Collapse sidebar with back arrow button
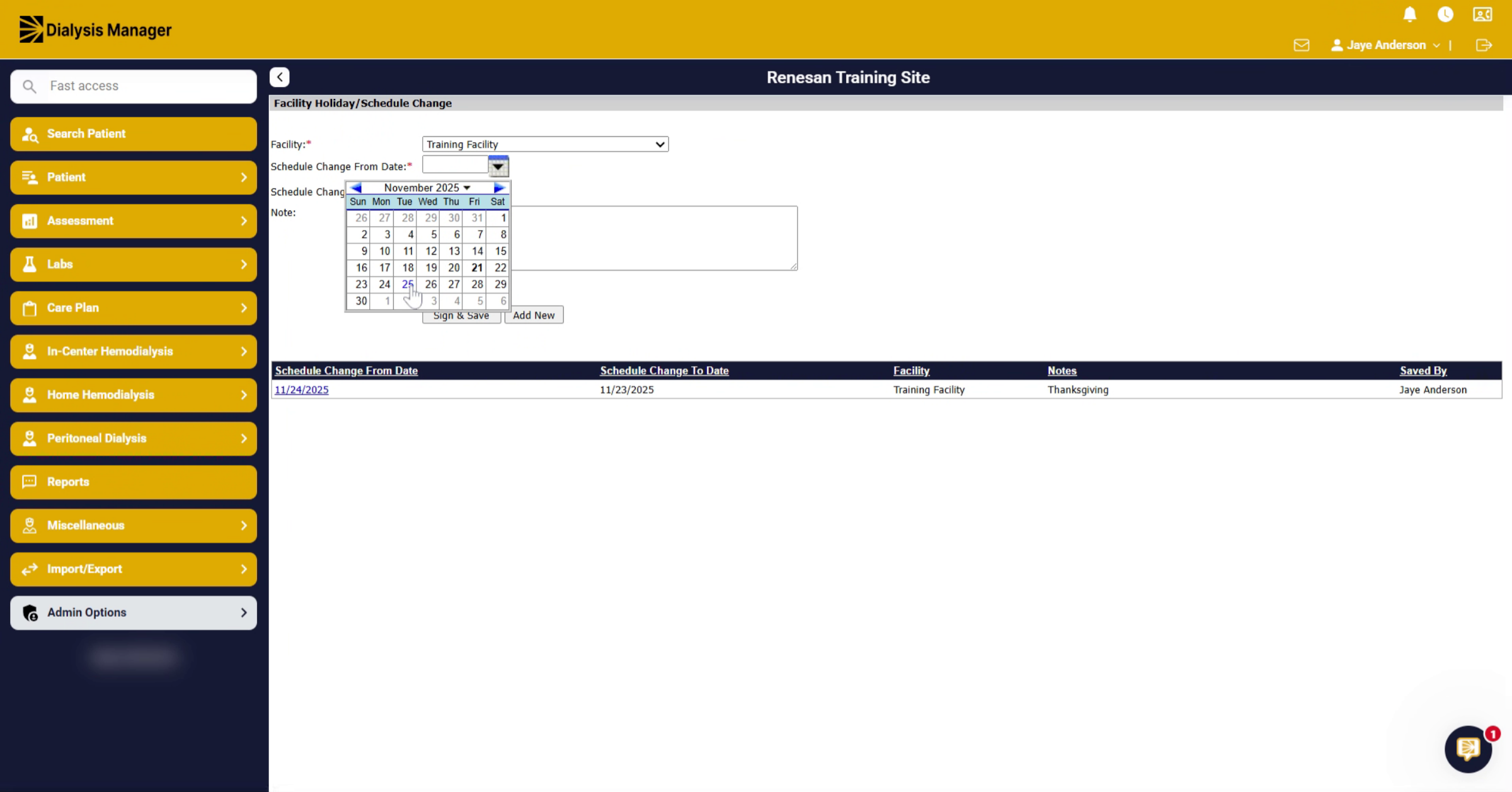 pyautogui.click(x=280, y=77)
